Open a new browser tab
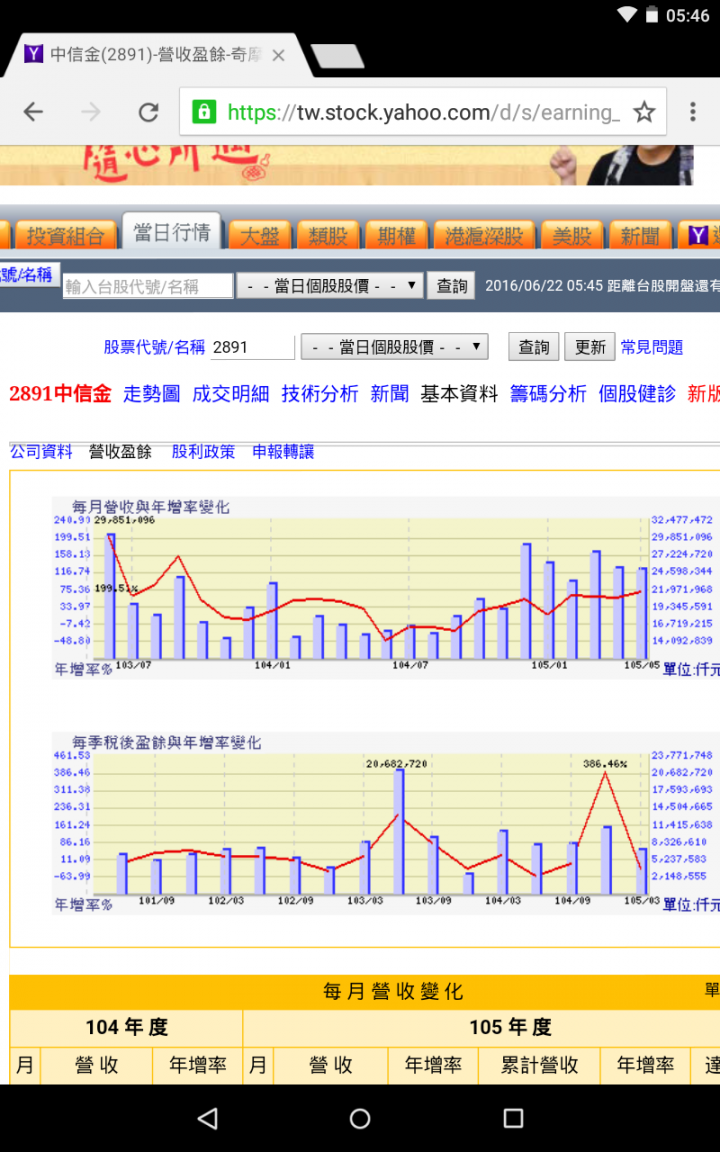Image resolution: width=720 pixels, height=1152 pixels. 337,56
